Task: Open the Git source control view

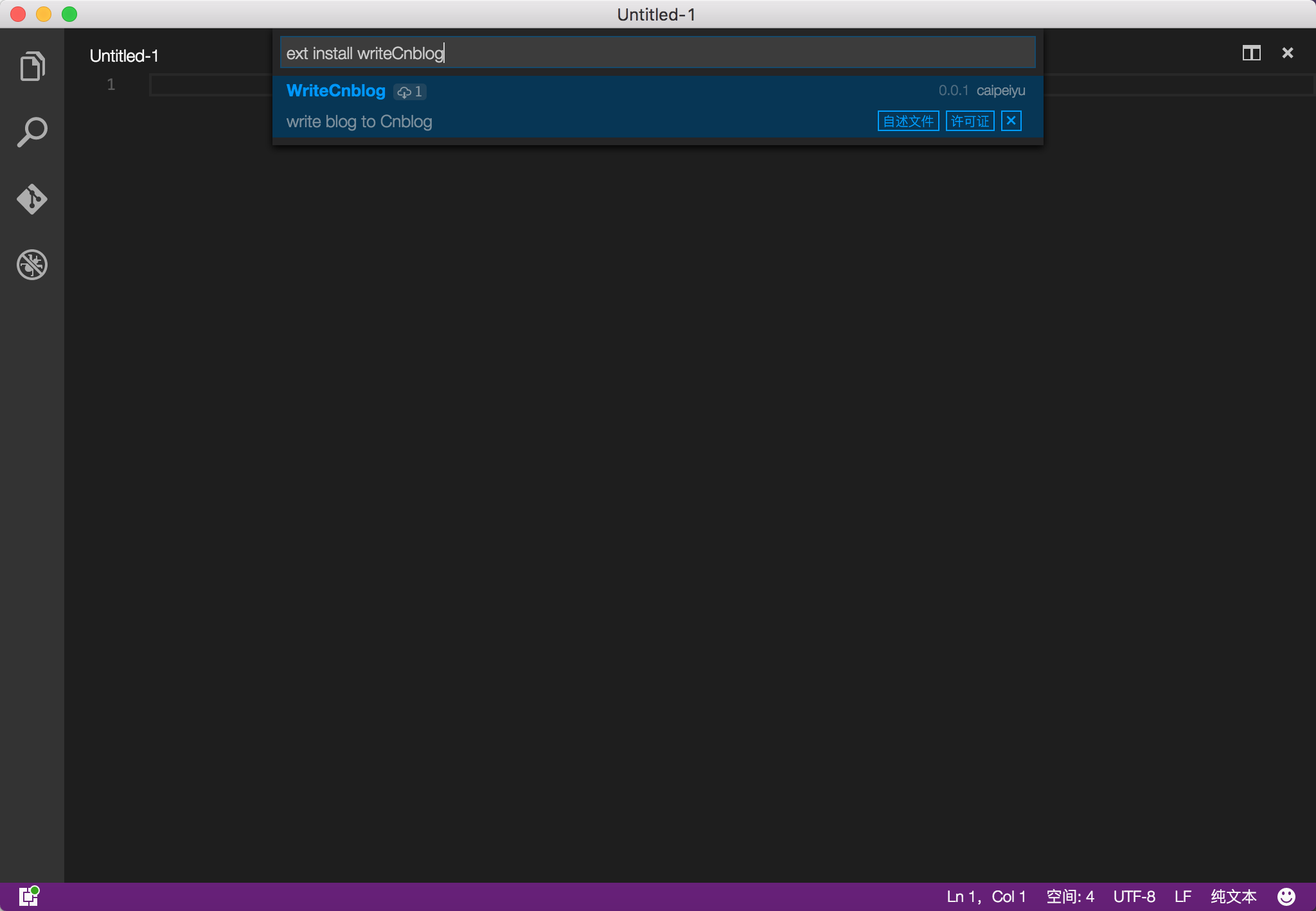Action: tap(32, 199)
